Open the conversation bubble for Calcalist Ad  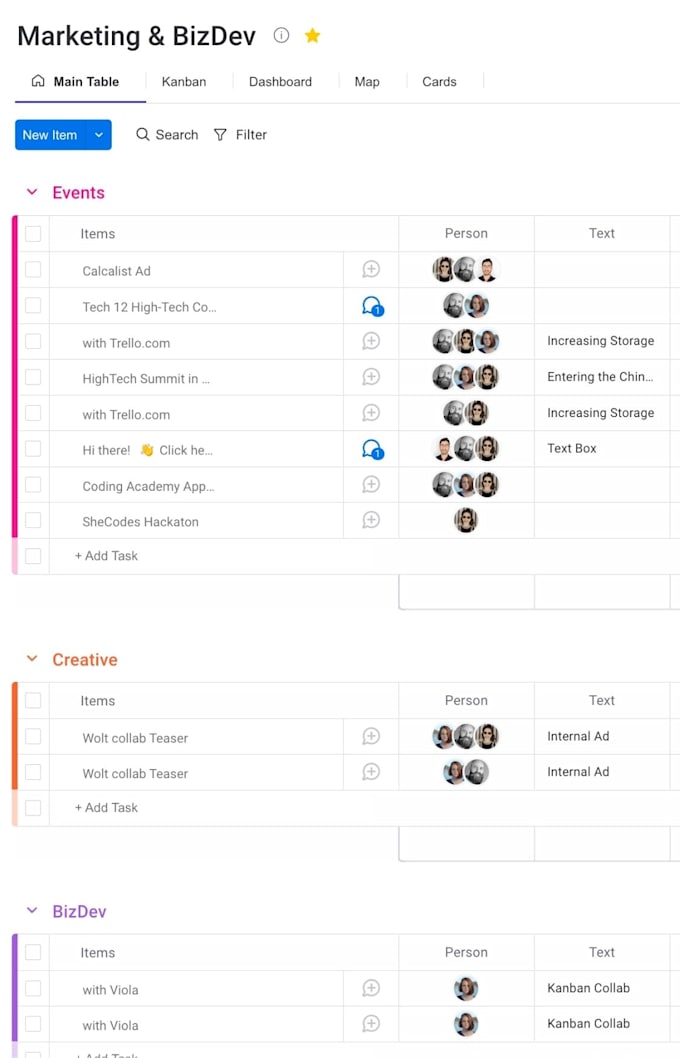pyautogui.click(x=371, y=269)
